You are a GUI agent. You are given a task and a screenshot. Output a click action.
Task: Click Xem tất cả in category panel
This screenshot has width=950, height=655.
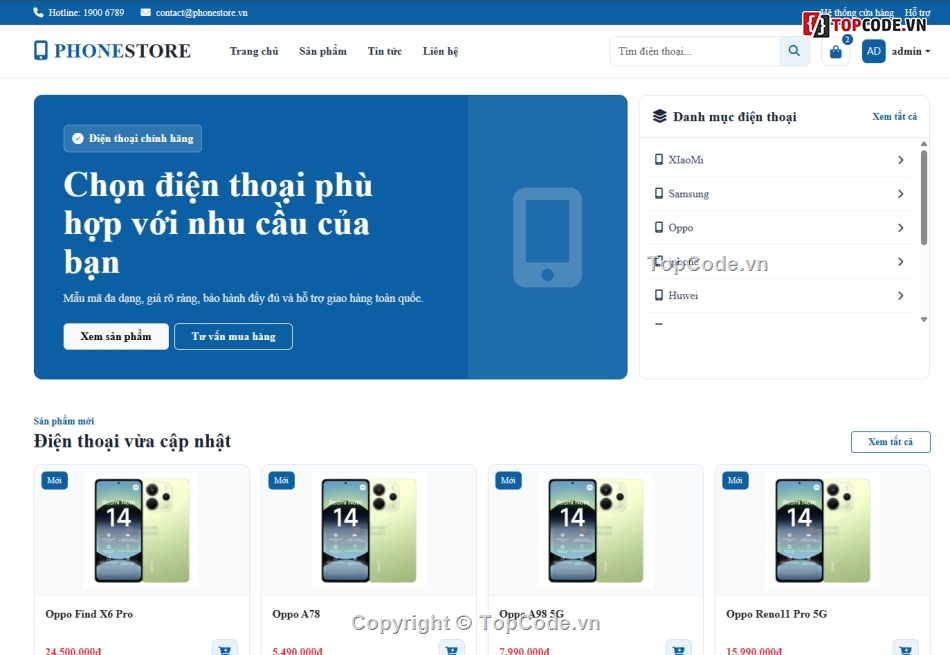pyautogui.click(x=895, y=116)
